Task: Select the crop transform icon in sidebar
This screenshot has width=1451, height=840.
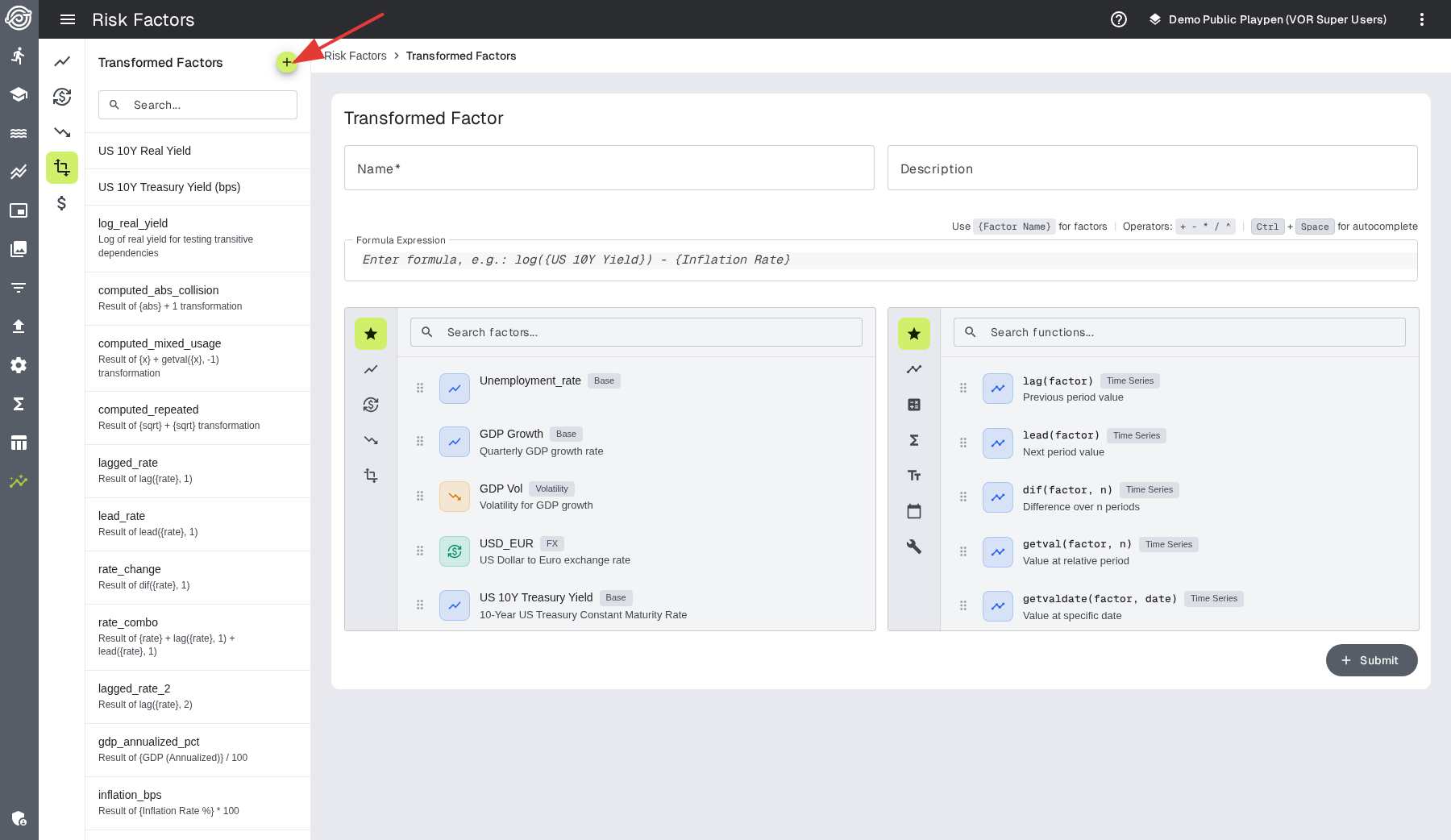Action: click(x=62, y=168)
